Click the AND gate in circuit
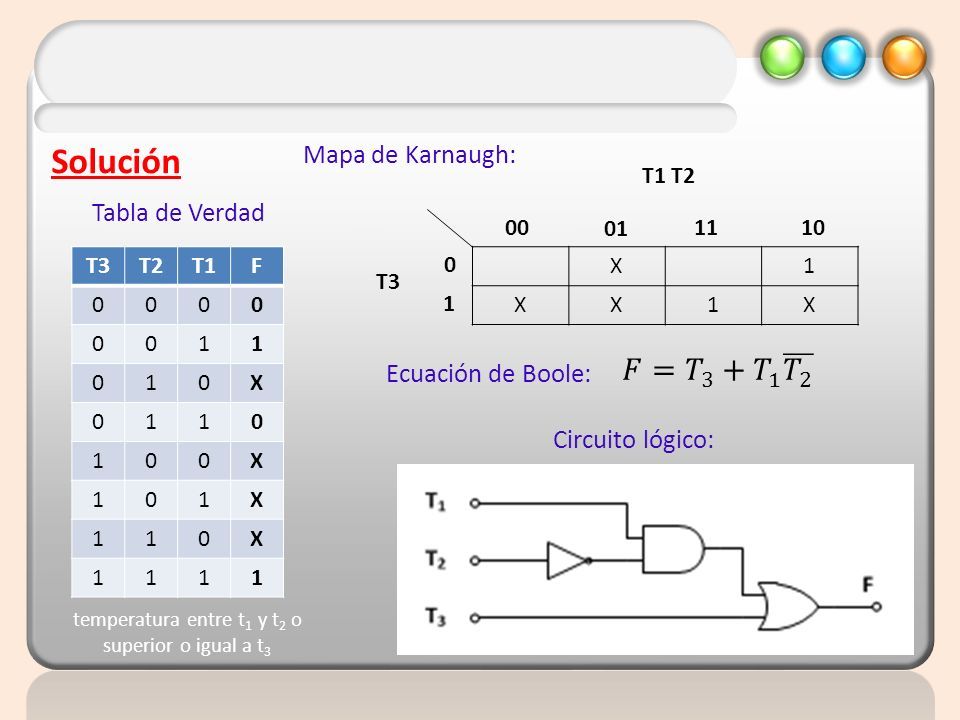This screenshot has height=720, width=960. (673, 549)
